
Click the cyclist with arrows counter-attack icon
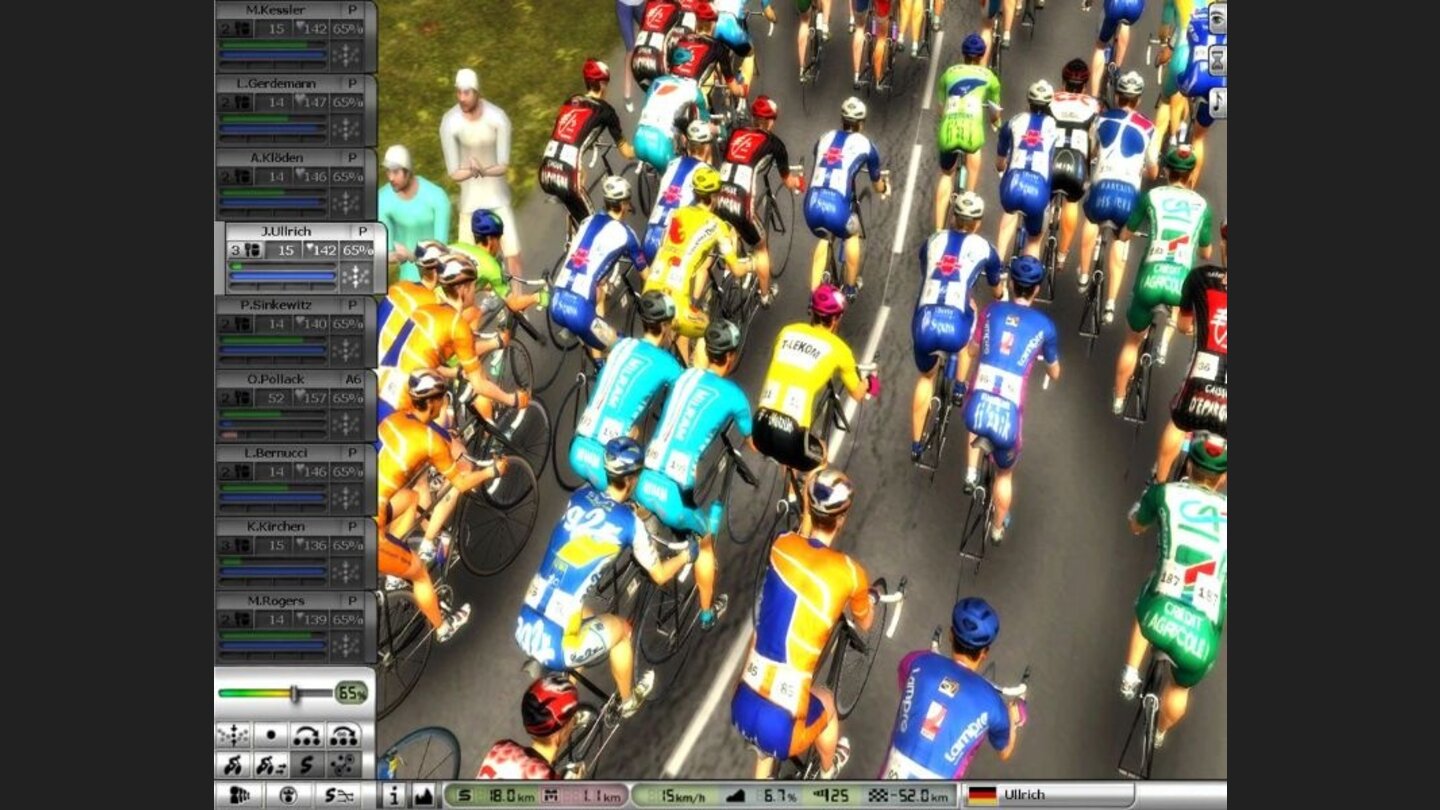click(x=270, y=765)
